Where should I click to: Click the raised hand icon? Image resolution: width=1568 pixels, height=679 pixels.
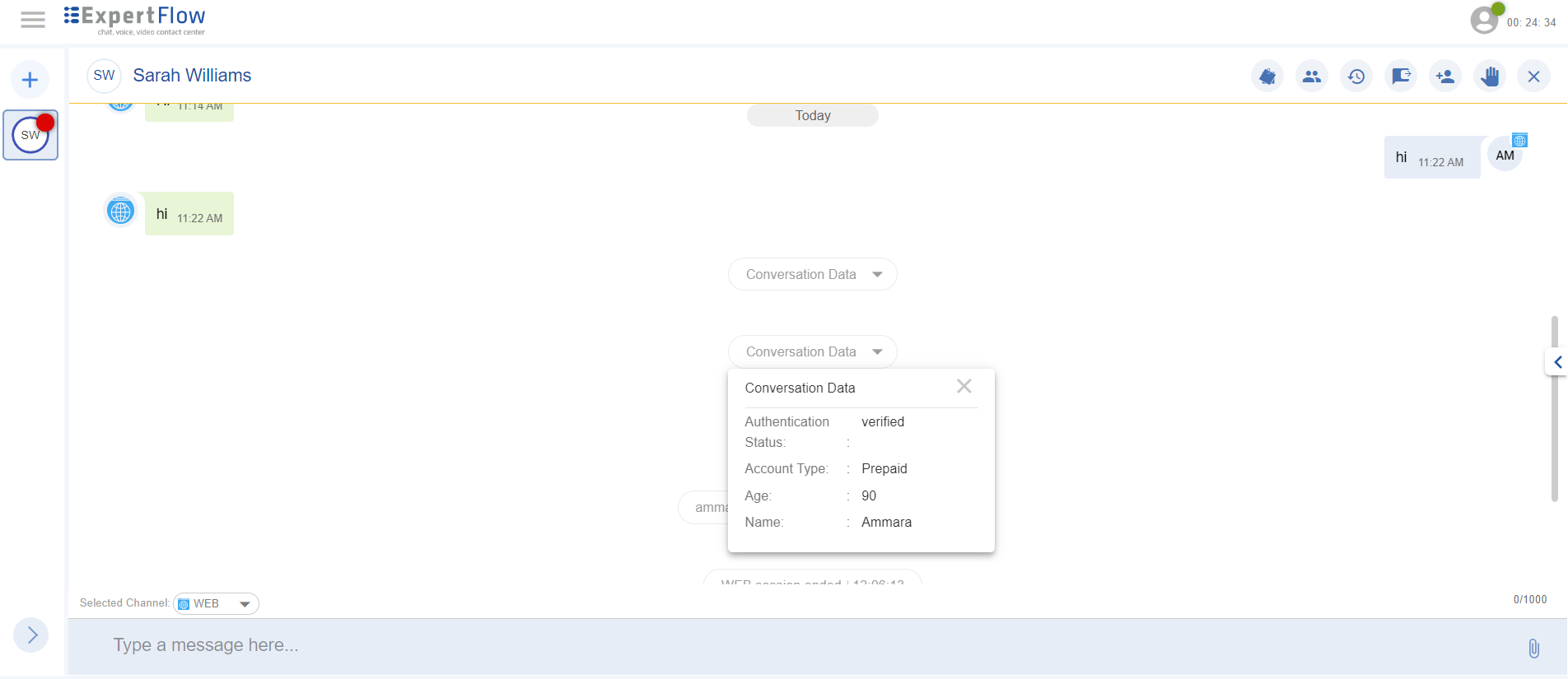pyautogui.click(x=1490, y=77)
